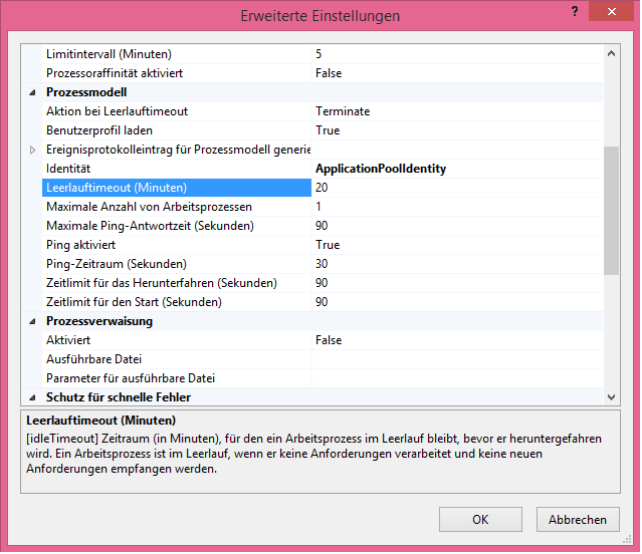Collapse the Prozessmodell section

click(x=32, y=92)
